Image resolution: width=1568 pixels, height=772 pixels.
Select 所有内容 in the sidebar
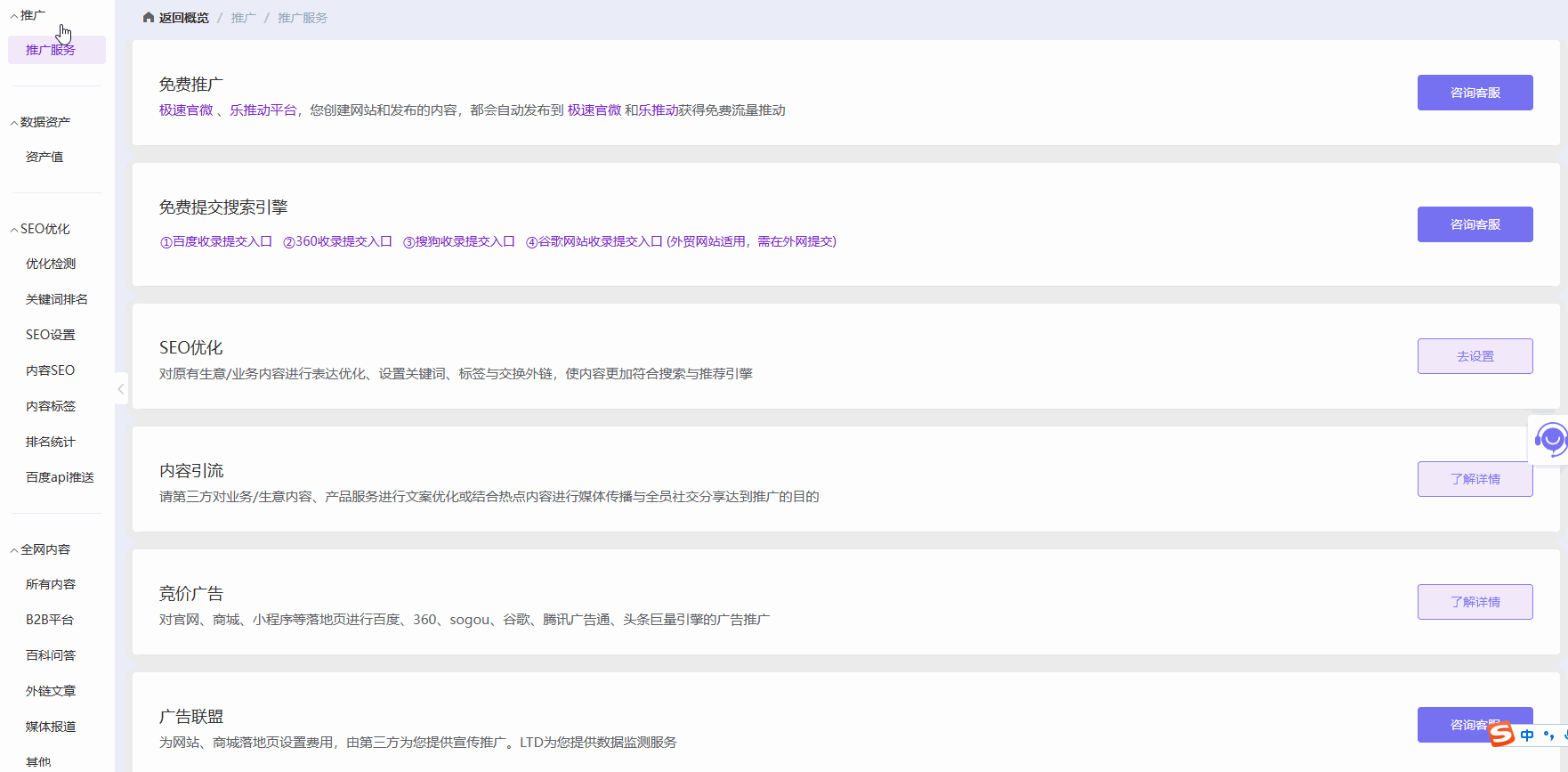51,584
